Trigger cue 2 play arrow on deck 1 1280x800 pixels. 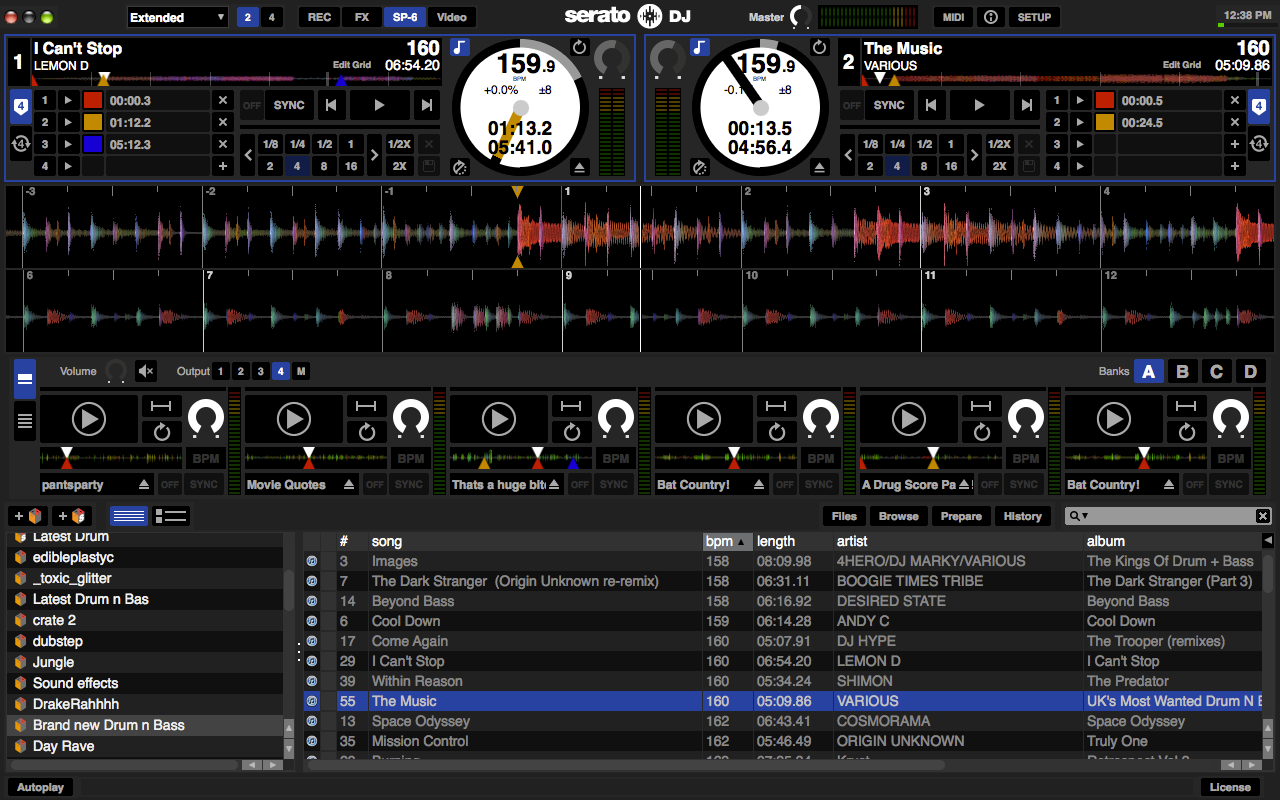(68, 123)
